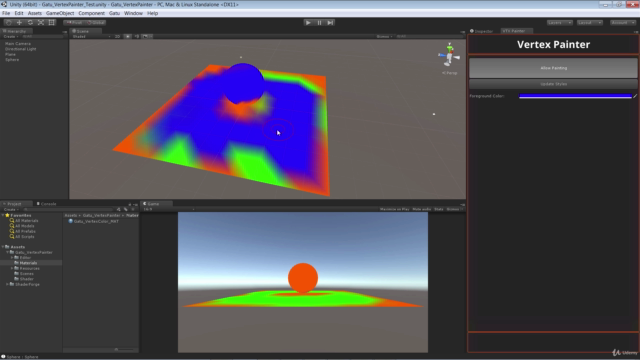
Task: Open the Help menu
Action: [152, 13]
